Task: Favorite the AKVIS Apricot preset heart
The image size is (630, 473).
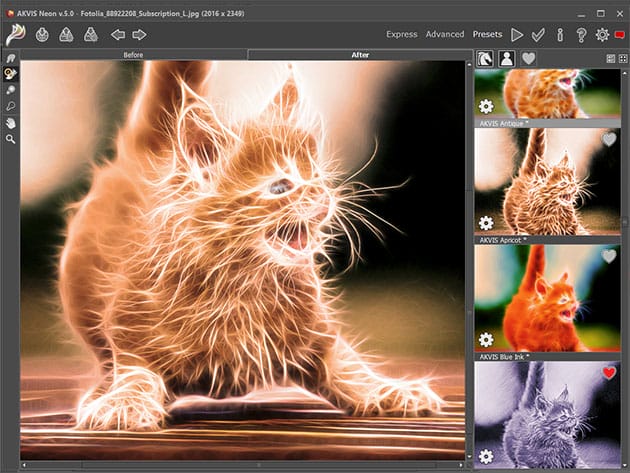Action: point(608,257)
